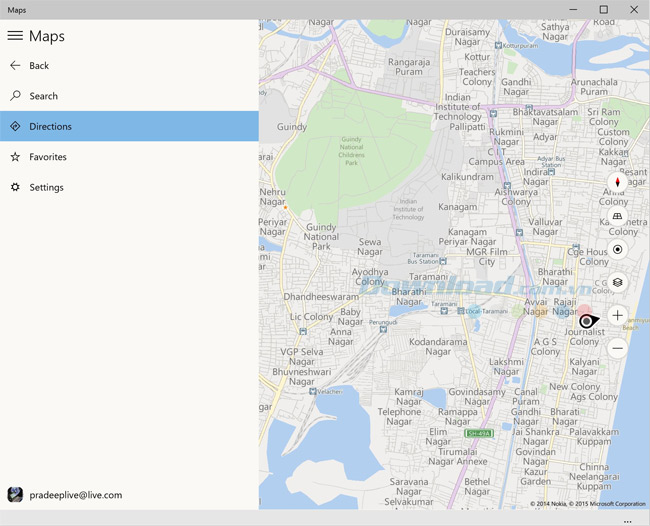Screen dimensions: 650x526
Task: Click the compass north-reset button
Action: point(617,182)
